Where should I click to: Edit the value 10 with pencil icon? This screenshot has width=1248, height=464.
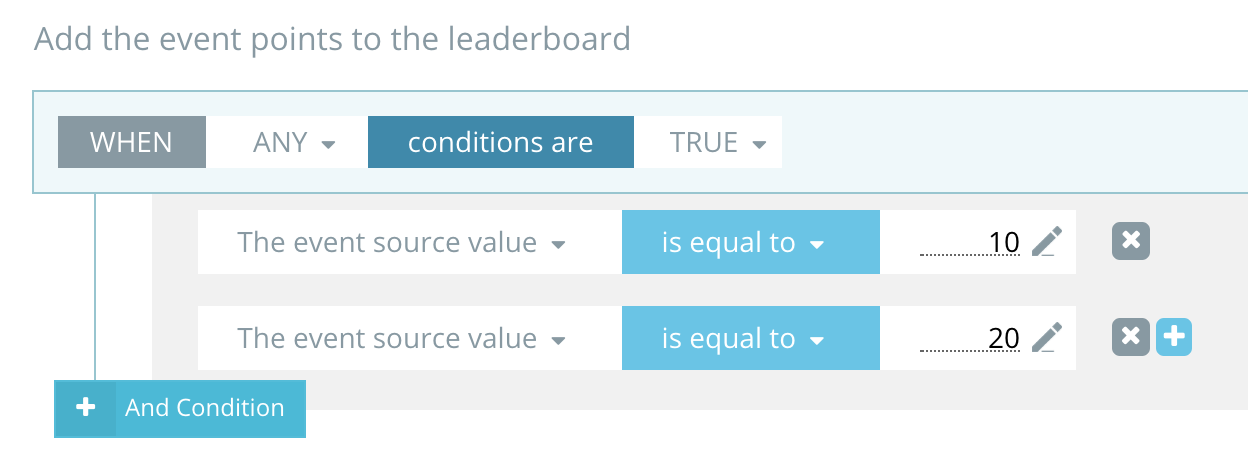(x=1046, y=242)
